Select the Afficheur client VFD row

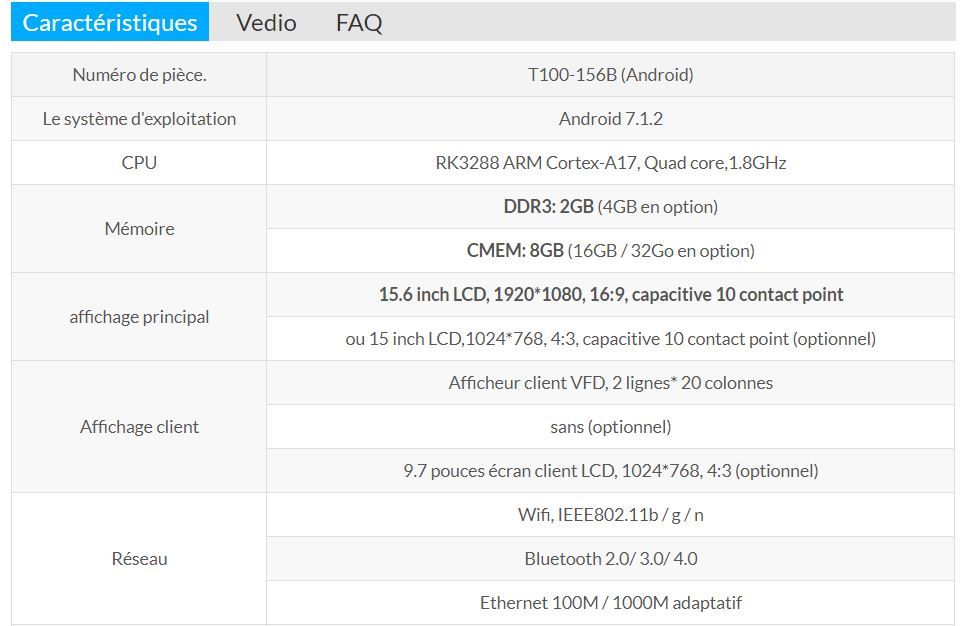coord(610,383)
